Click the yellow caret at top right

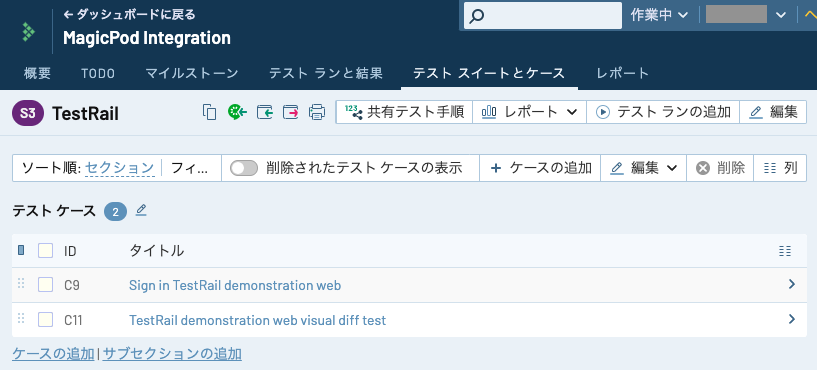[810, 15]
